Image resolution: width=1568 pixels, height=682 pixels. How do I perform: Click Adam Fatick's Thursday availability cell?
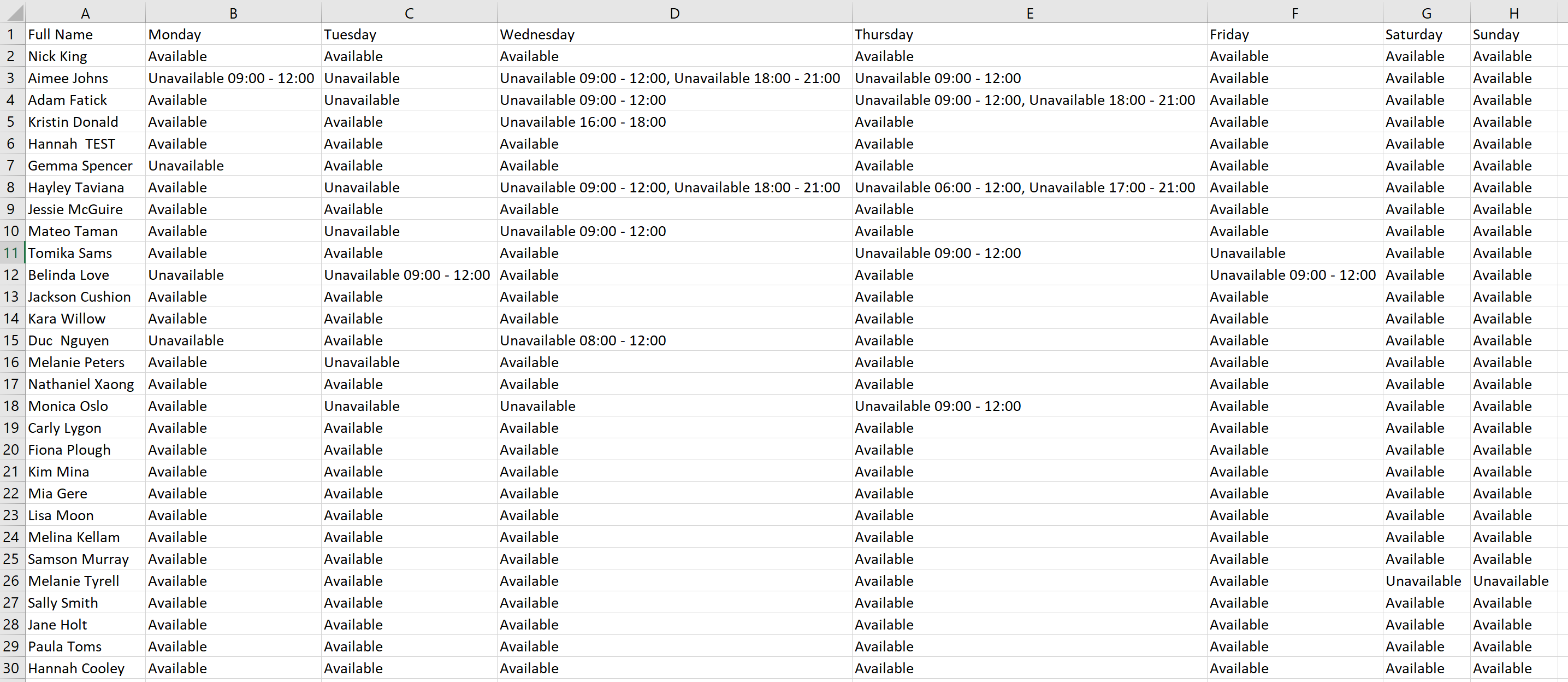point(1024,101)
